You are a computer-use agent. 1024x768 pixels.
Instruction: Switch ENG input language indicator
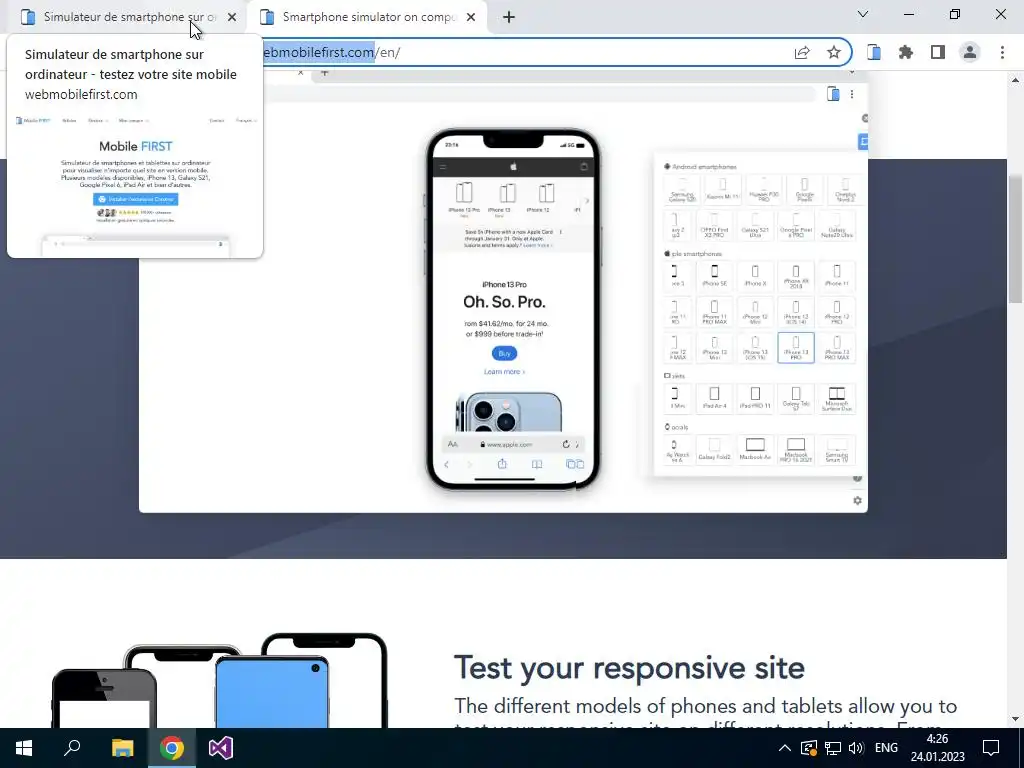(x=886, y=748)
